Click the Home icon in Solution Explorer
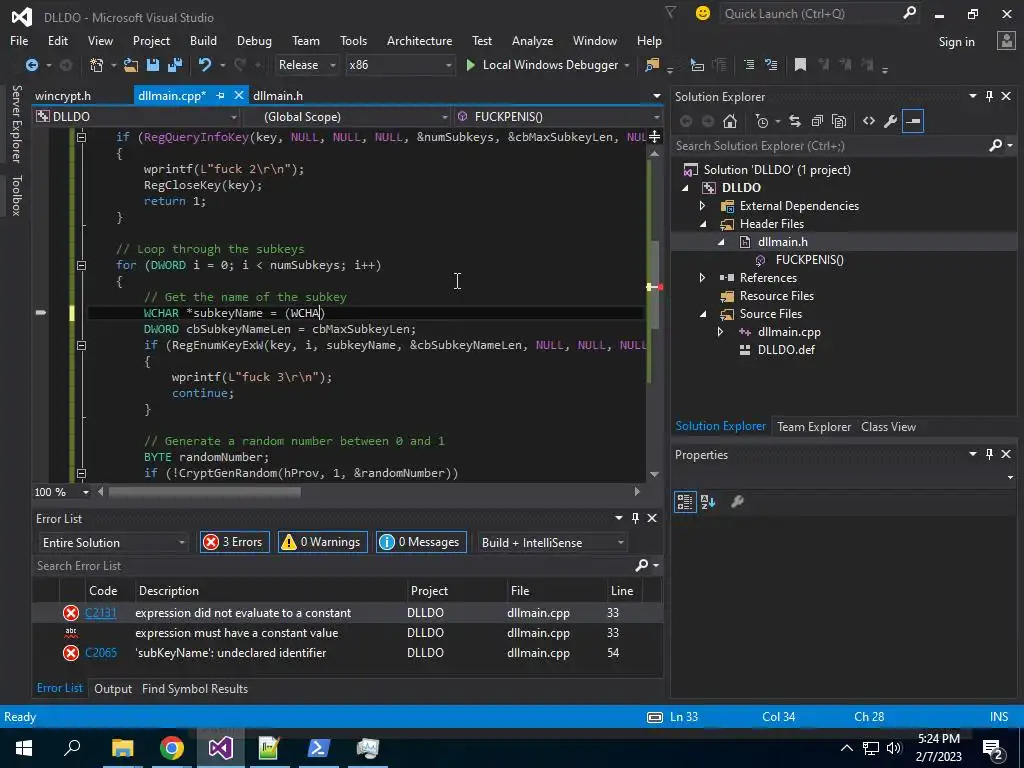1024x768 pixels. pos(730,121)
